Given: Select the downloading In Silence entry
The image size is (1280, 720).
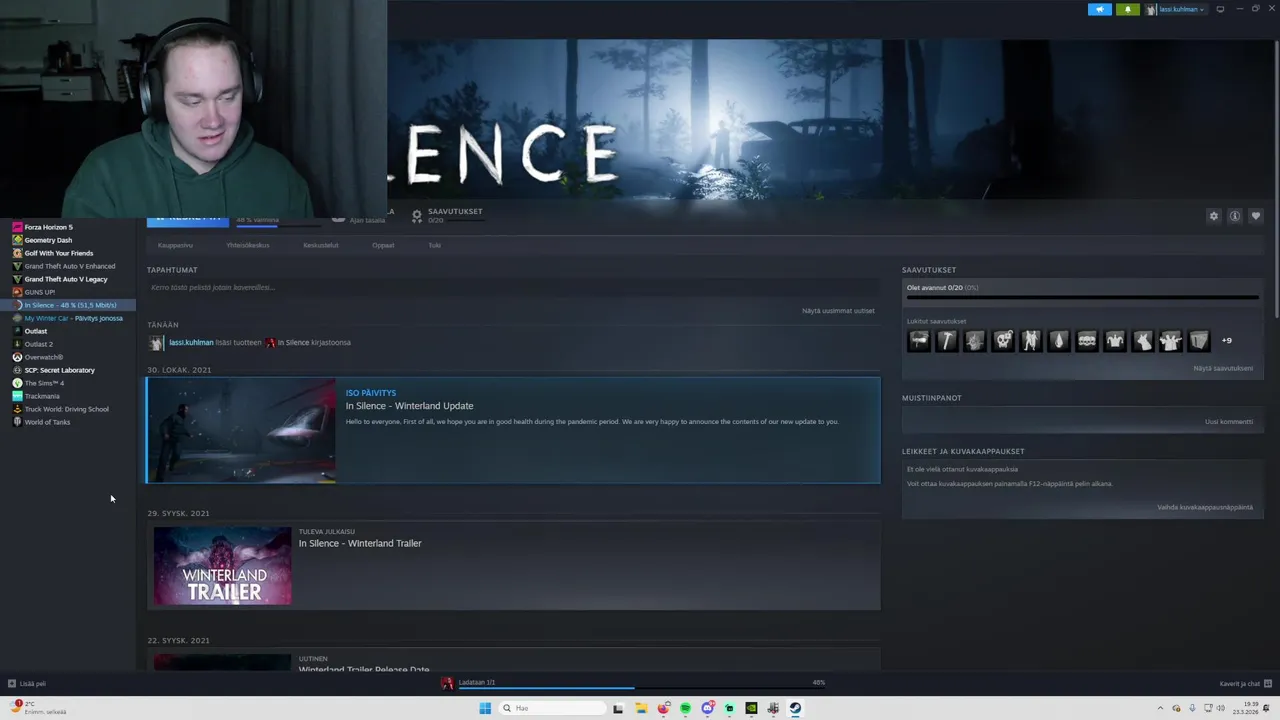Looking at the screenshot, I should pyautogui.click(x=70, y=305).
